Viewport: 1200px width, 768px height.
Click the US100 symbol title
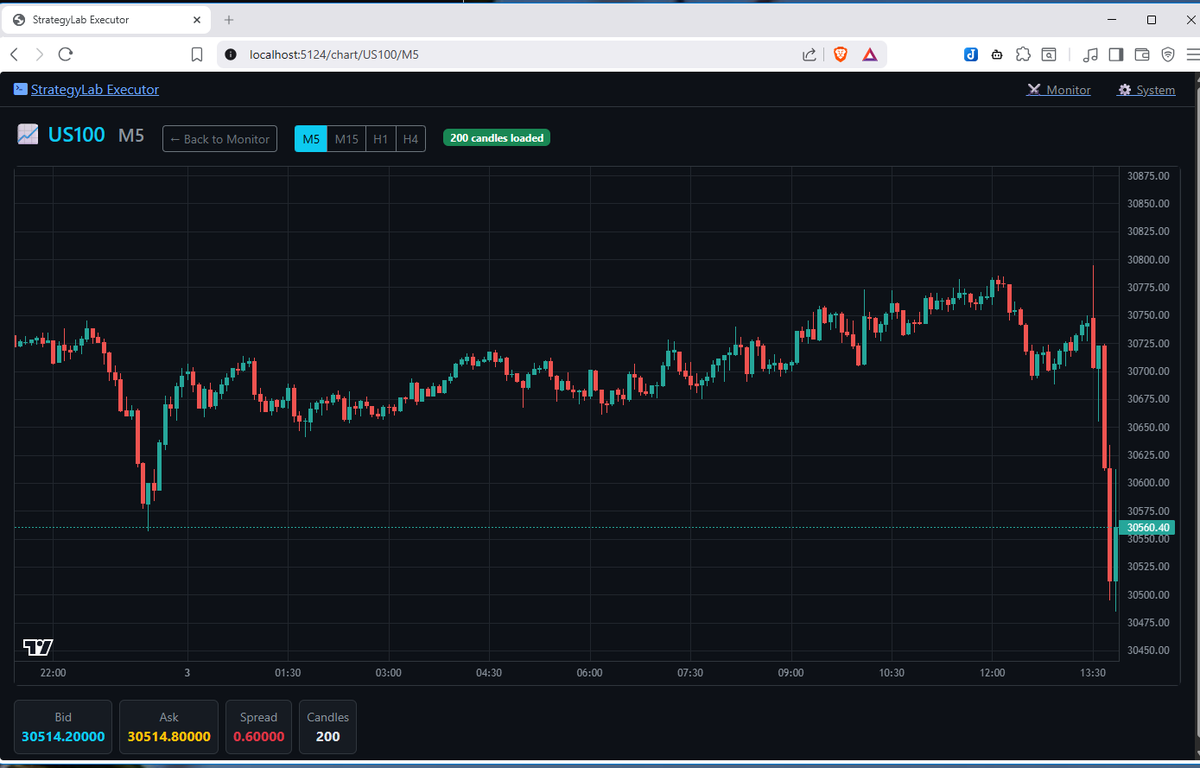click(x=76, y=134)
